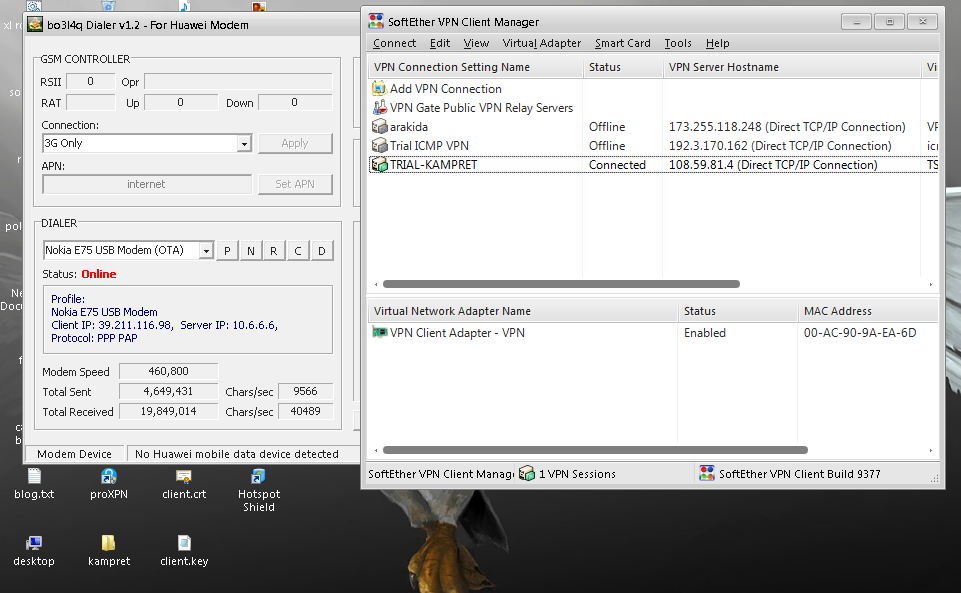This screenshot has height=593, width=961.
Task: Click the MAC Address column header
Action: click(x=868, y=311)
